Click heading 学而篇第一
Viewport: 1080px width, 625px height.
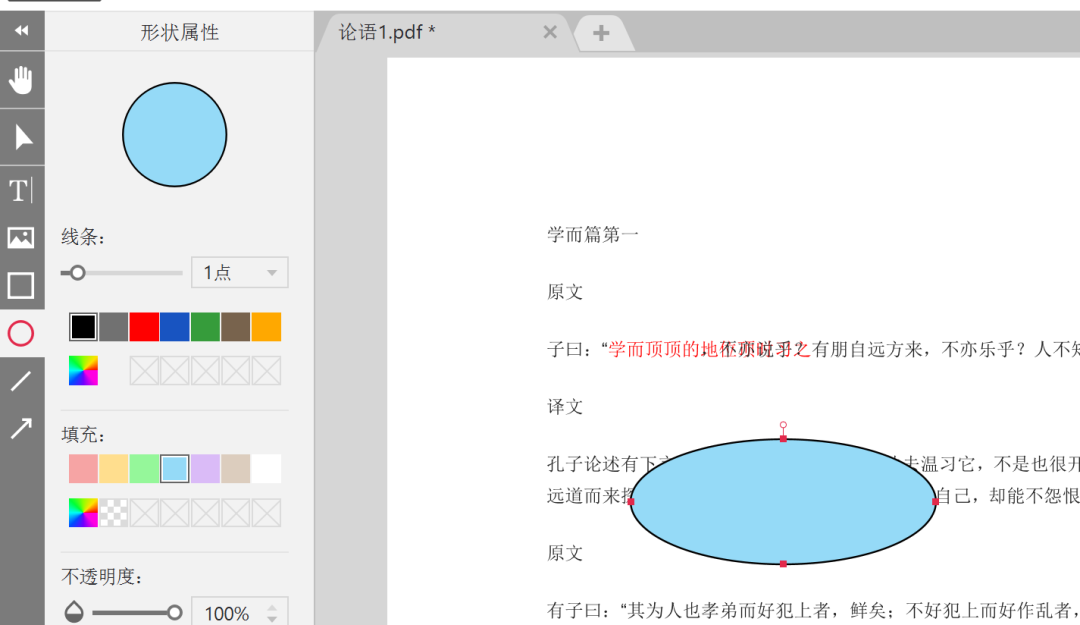(x=593, y=235)
